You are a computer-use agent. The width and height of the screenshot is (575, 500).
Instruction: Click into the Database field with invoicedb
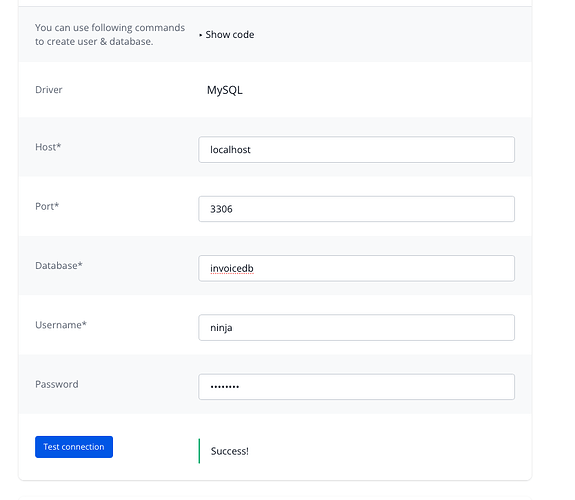pyautogui.click(x=356, y=269)
